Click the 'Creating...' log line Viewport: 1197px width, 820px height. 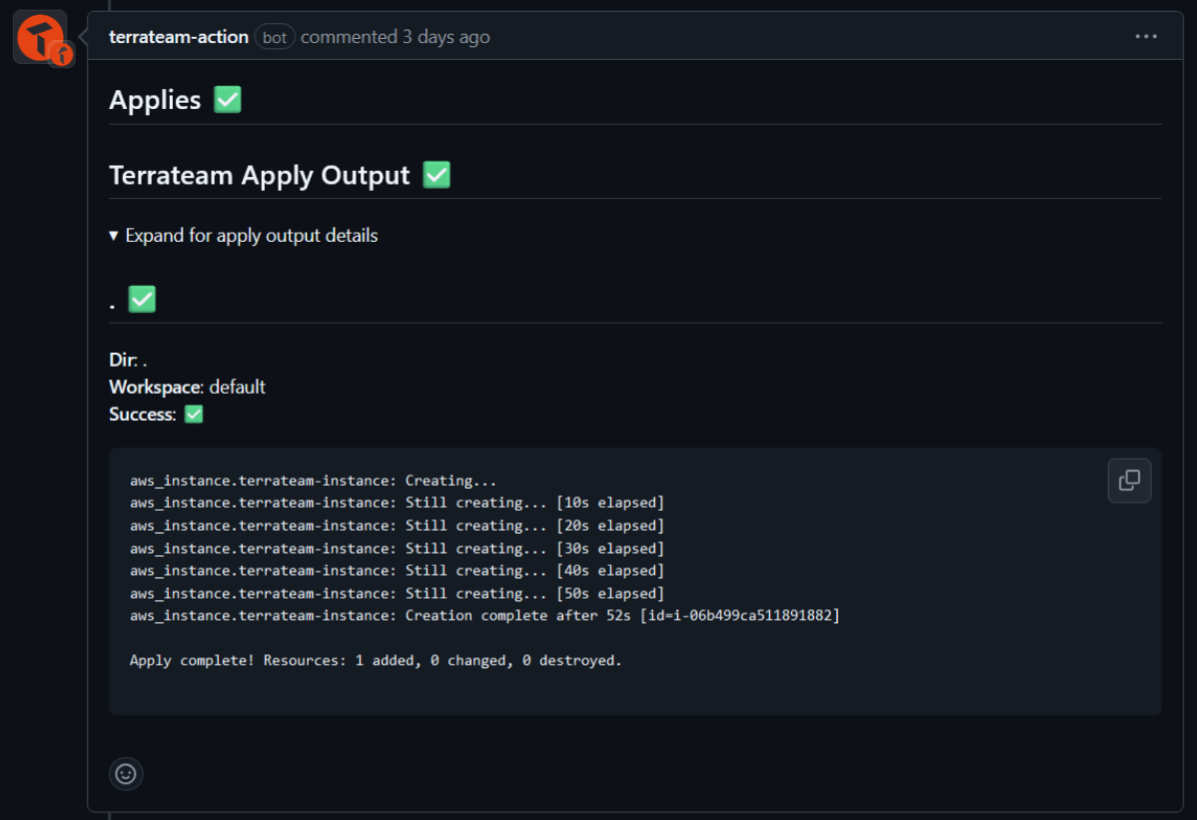(313, 480)
